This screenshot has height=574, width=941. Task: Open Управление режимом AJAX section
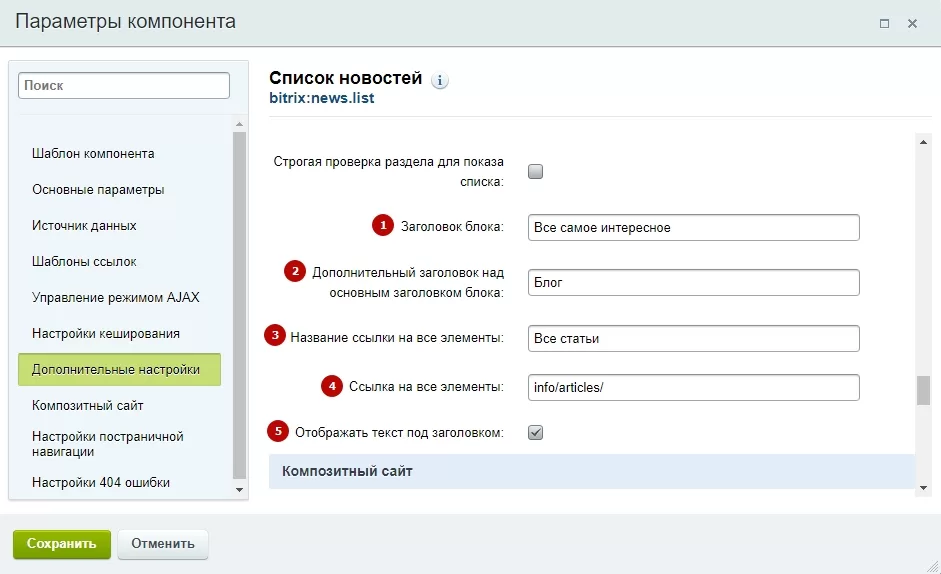coord(115,298)
